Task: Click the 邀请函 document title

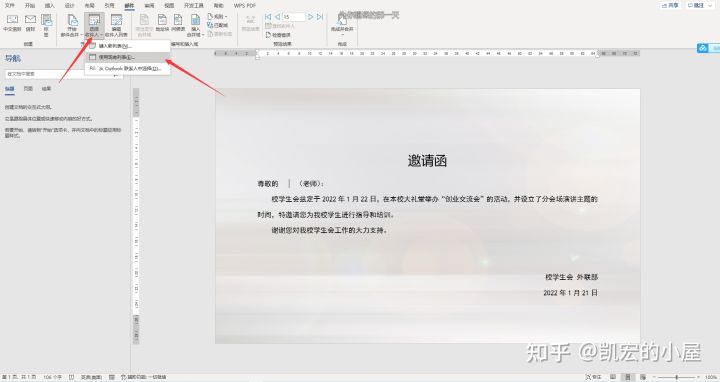Action: pos(427,161)
